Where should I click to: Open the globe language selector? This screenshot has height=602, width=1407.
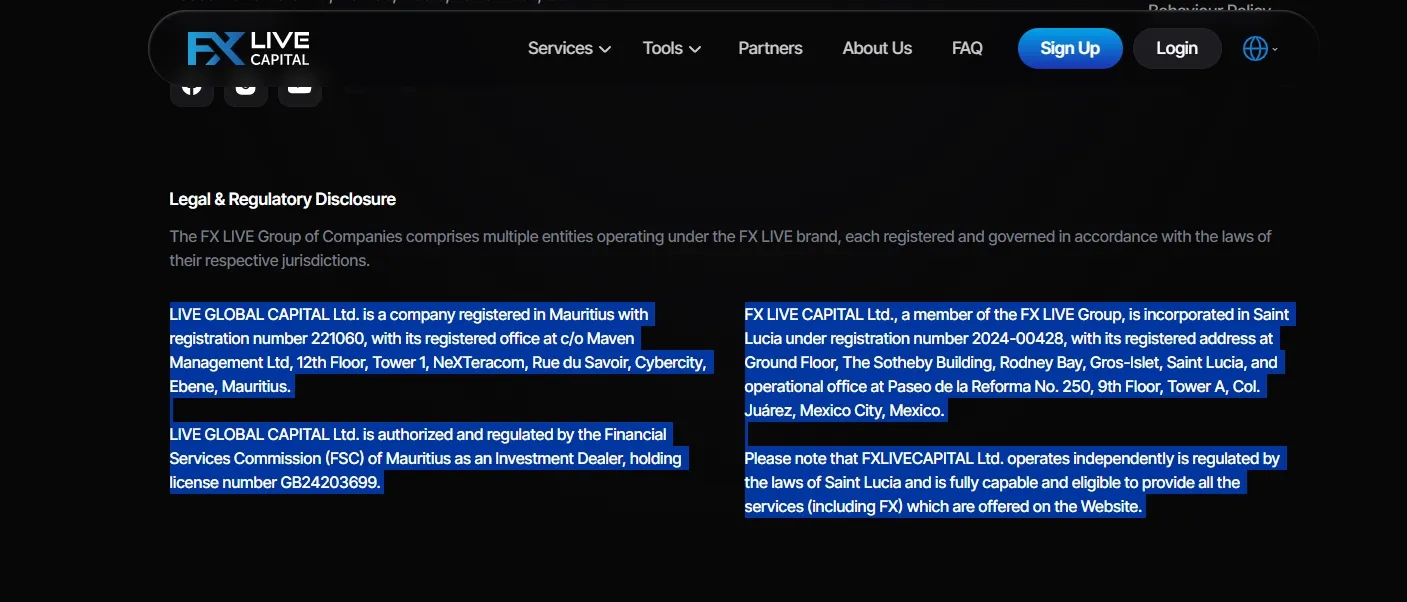click(x=1260, y=48)
